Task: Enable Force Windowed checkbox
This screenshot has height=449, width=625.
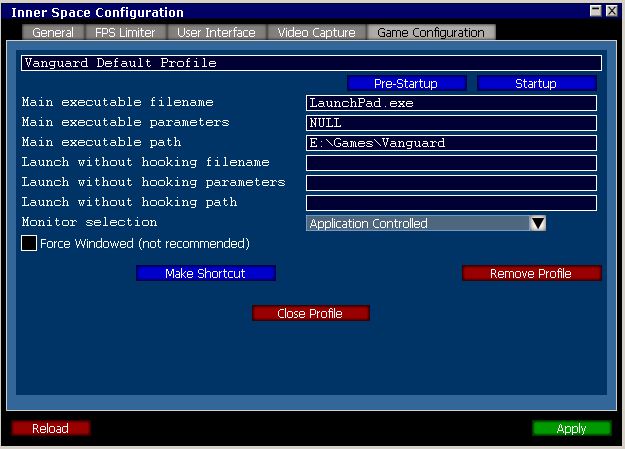Action: pos(29,243)
